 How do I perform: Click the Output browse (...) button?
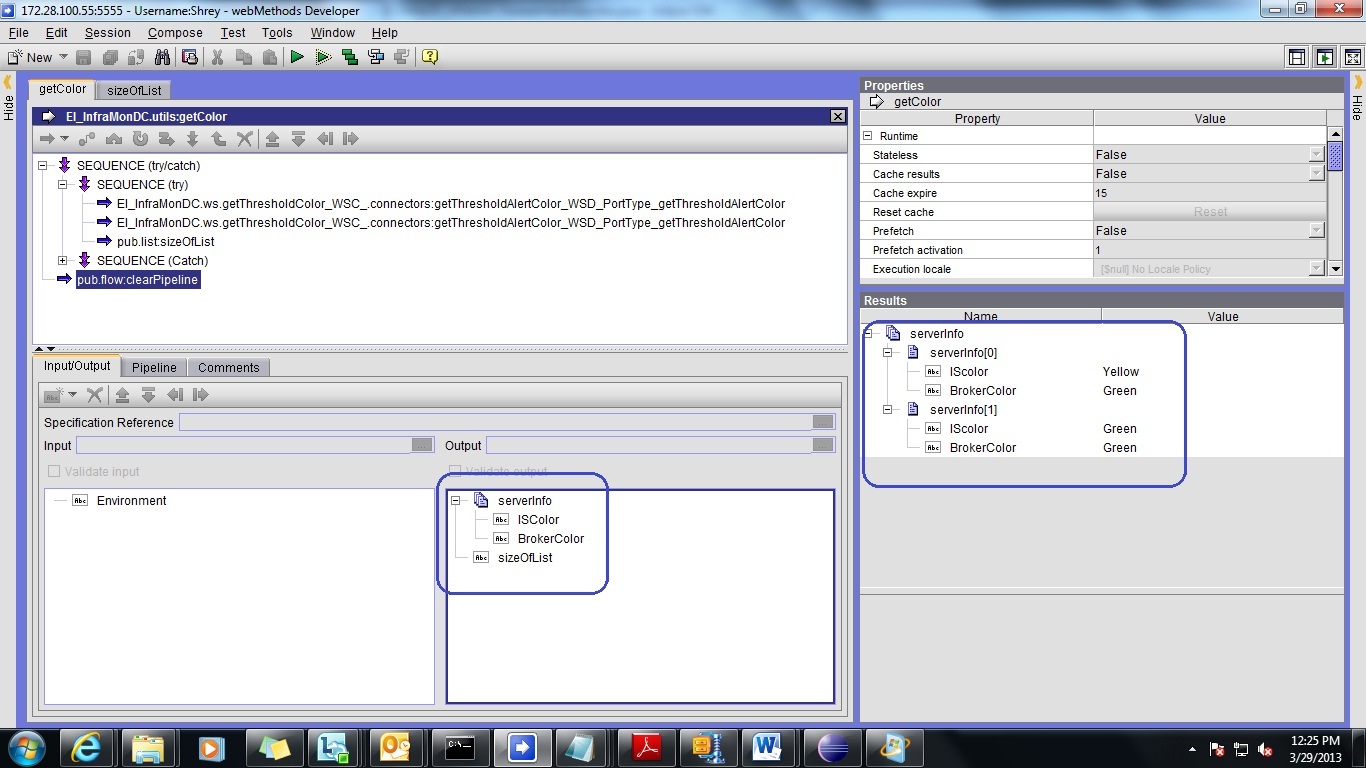823,445
